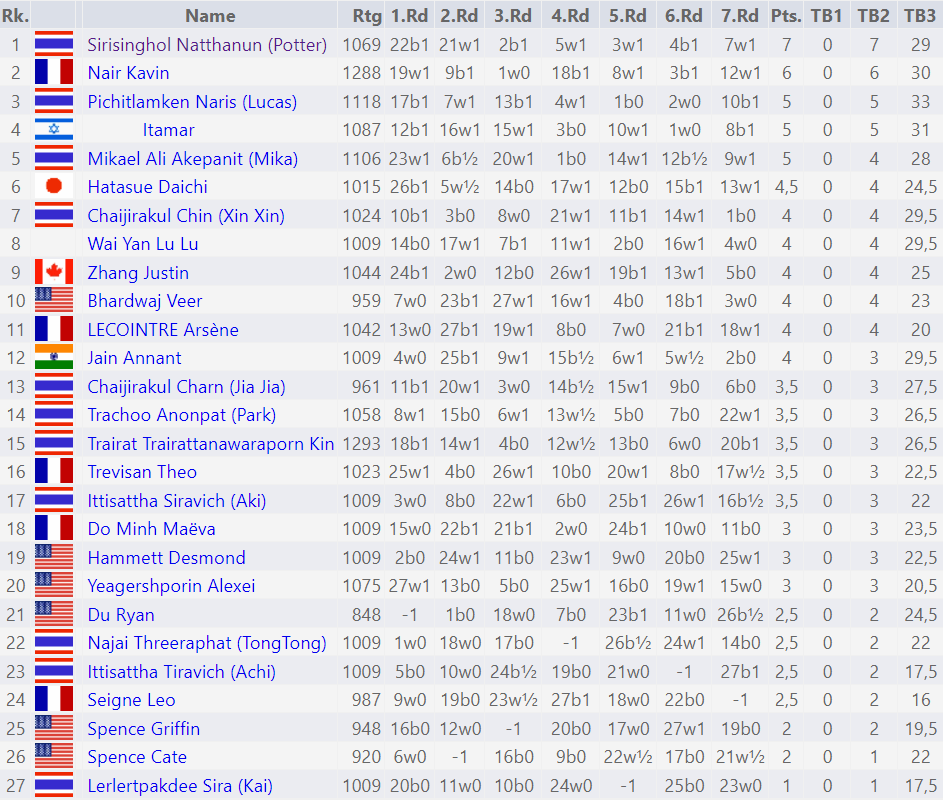Click the Japan flag beside Hatasue Daichi

[54, 187]
